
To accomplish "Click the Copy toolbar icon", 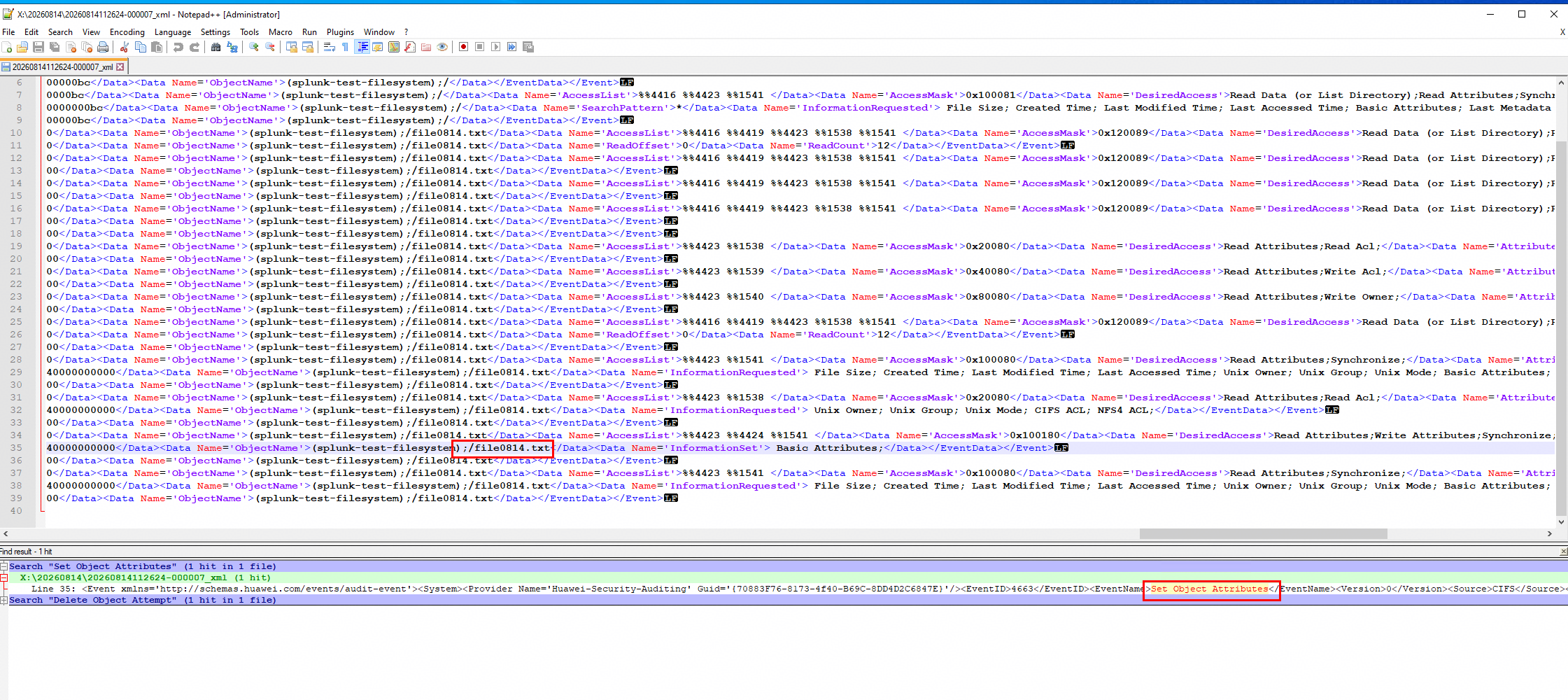I will [x=140, y=47].
